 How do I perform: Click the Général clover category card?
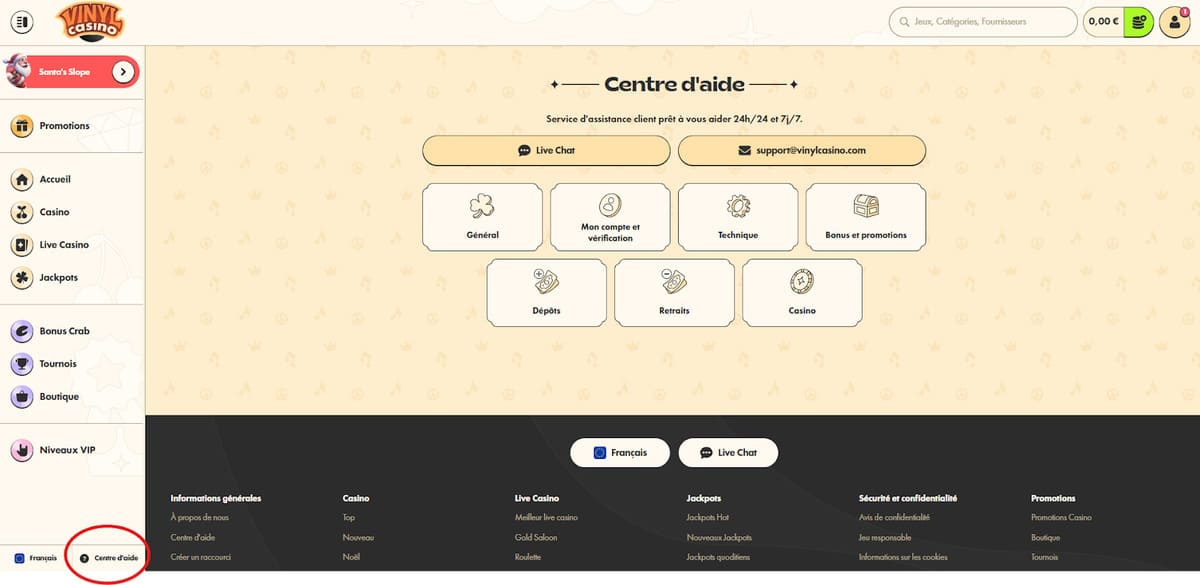coord(482,217)
